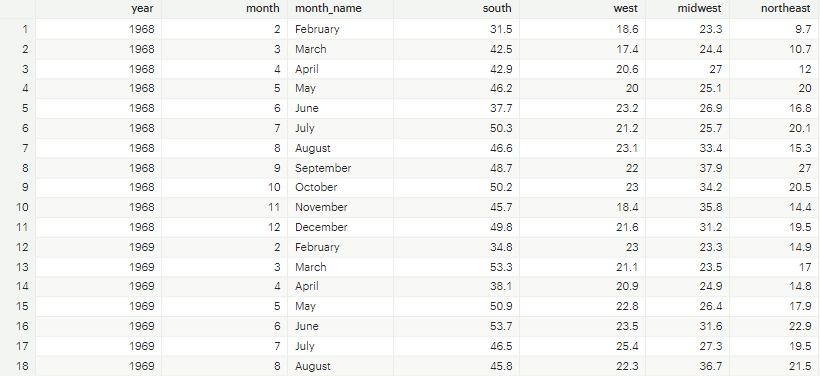Click the south value 53.7 cell
This screenshot has width=820, height=376.
click(456, 326)
